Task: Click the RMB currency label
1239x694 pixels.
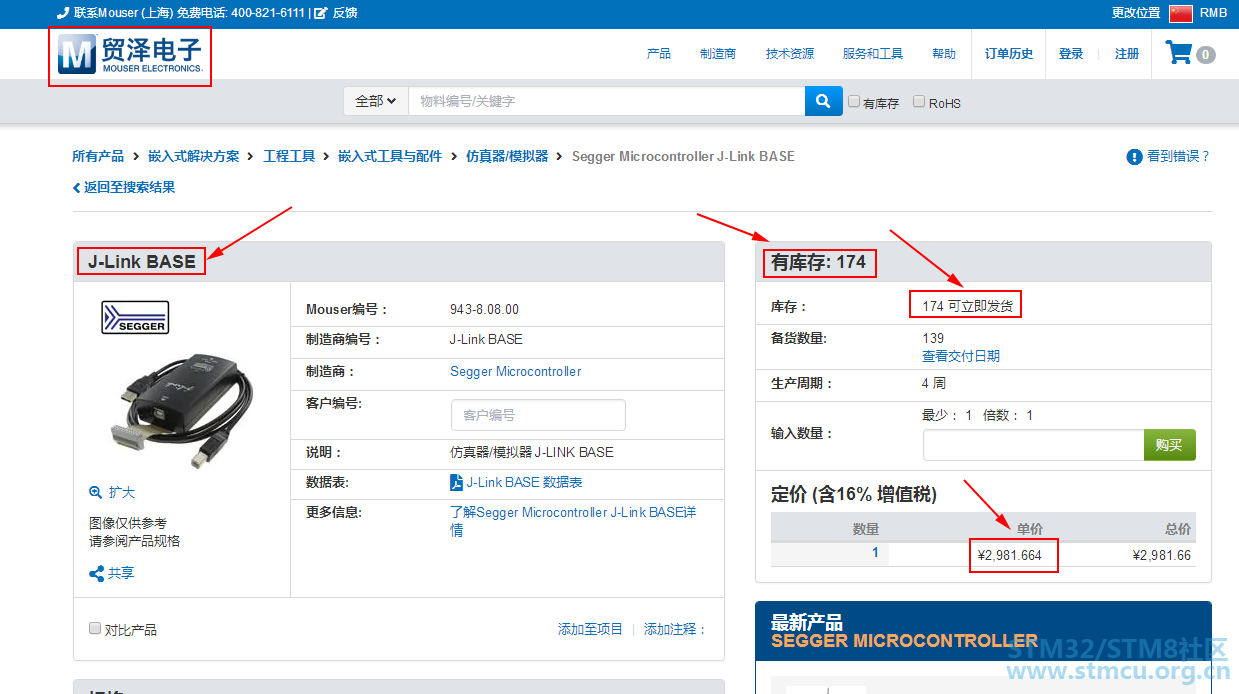Action: (x=1213, y=13)
